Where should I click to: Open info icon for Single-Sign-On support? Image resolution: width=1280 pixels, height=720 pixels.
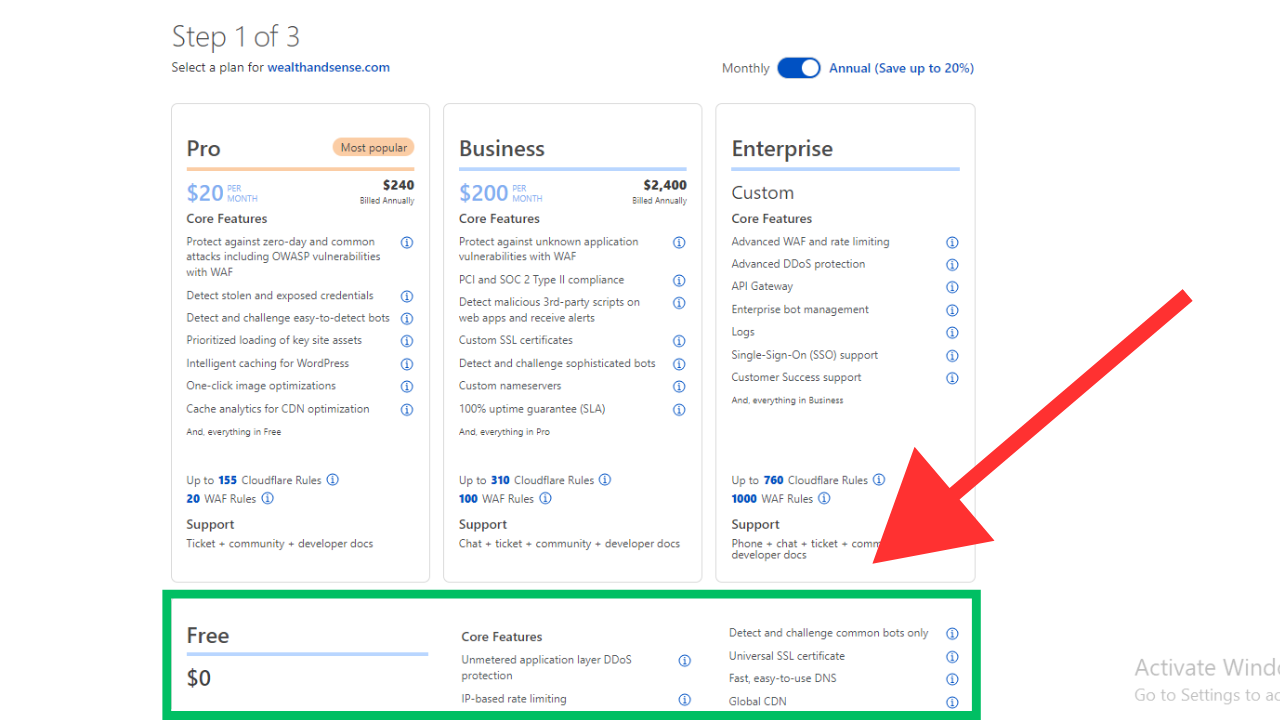point(951,355)
